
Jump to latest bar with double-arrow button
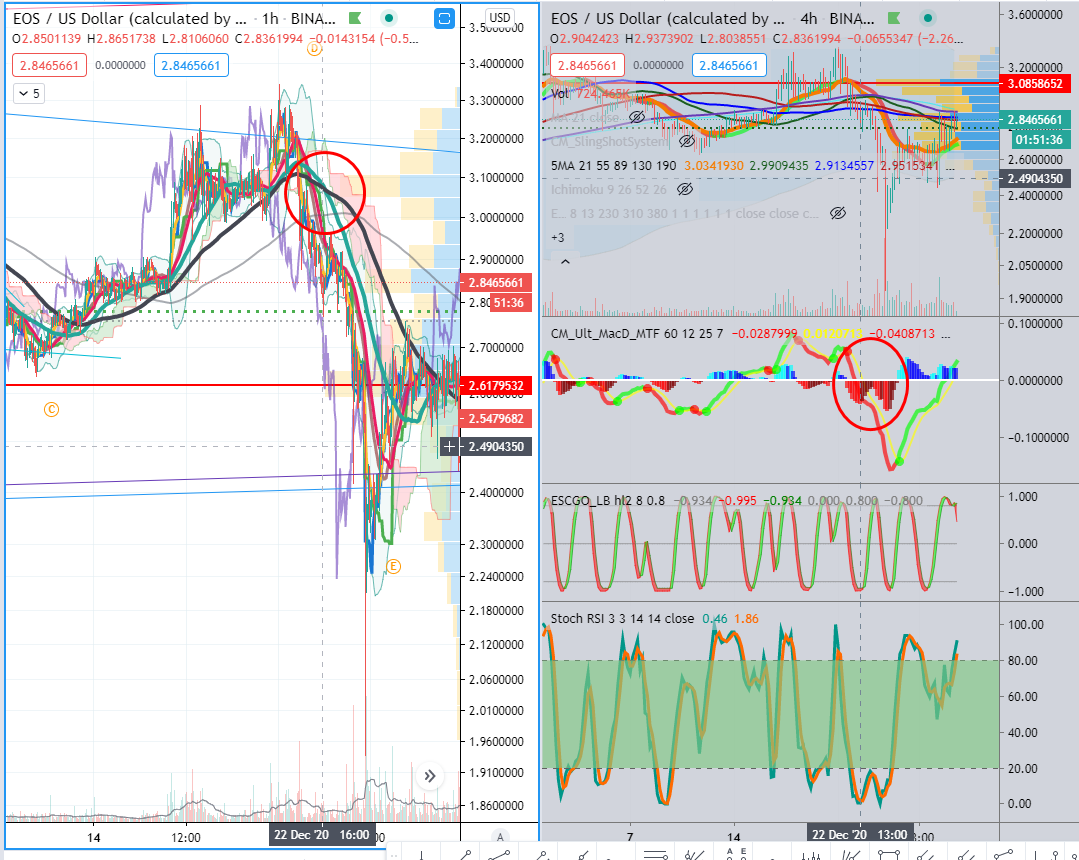[x=430, y=776]
